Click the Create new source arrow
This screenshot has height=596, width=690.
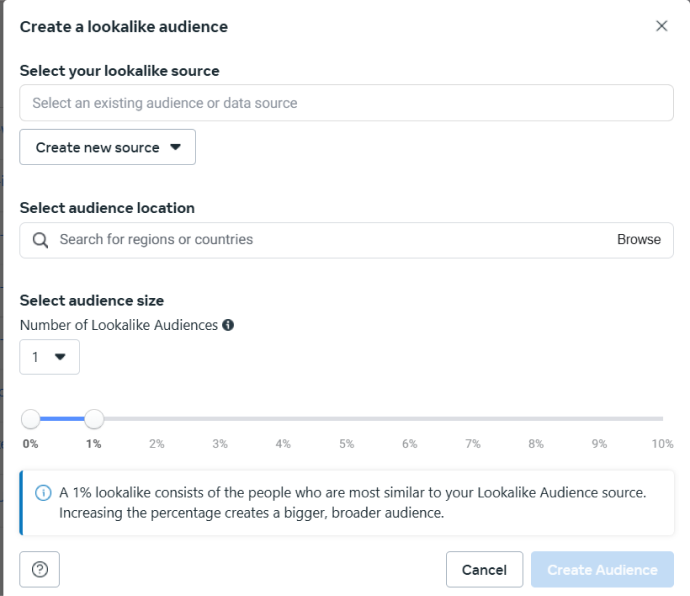click(x=176, y=147)
